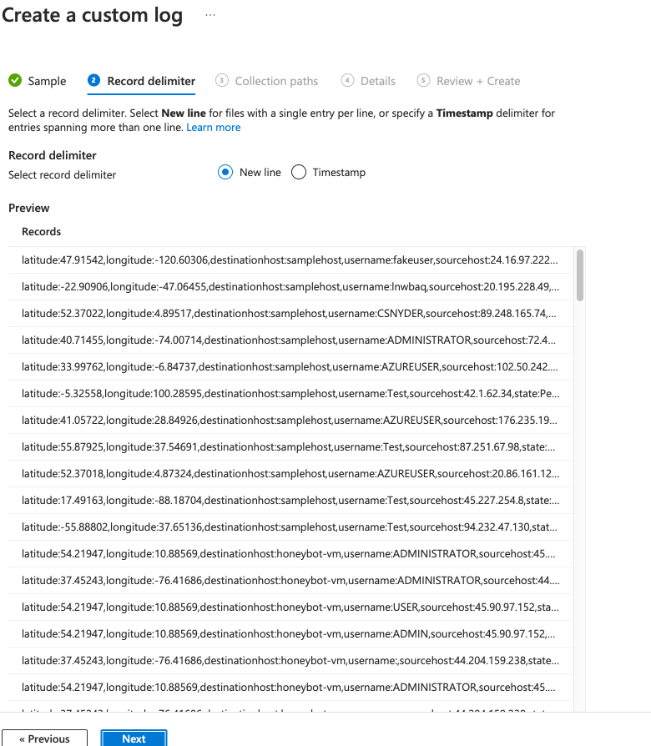Viewport: 651px width, 746px height.
Task: Click the step 4 Details circle icon
Action: click(x=347, y=81)
